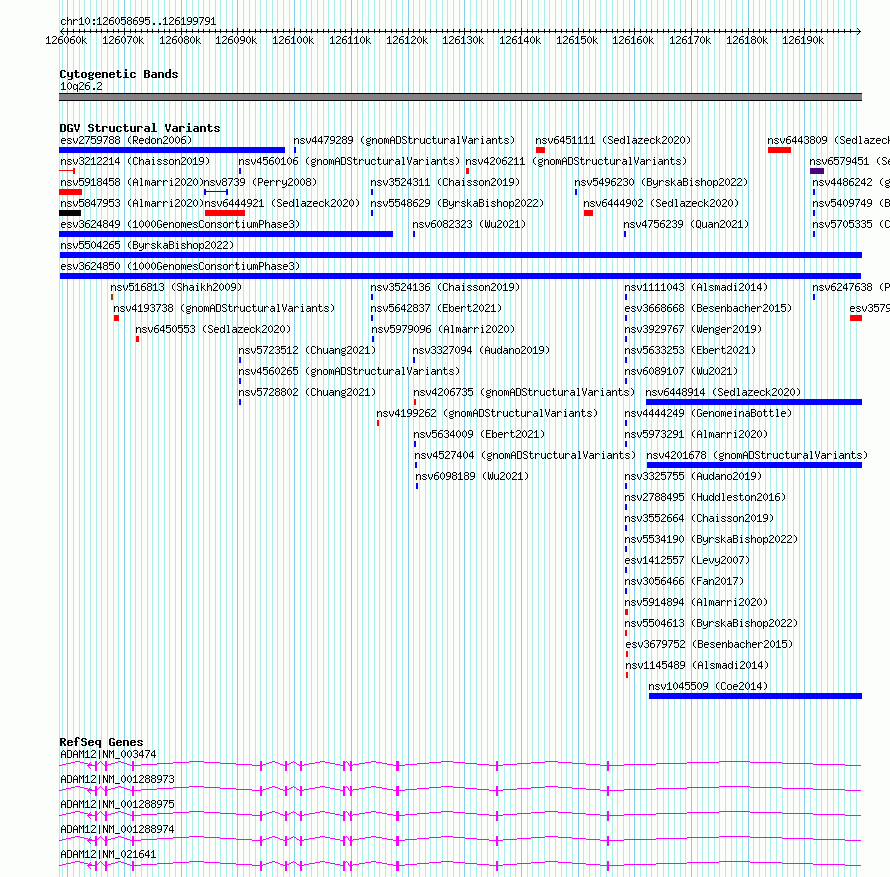
Task: Click the nsv5504265 (ByrskaBishop2022) label
Action: 147,245
